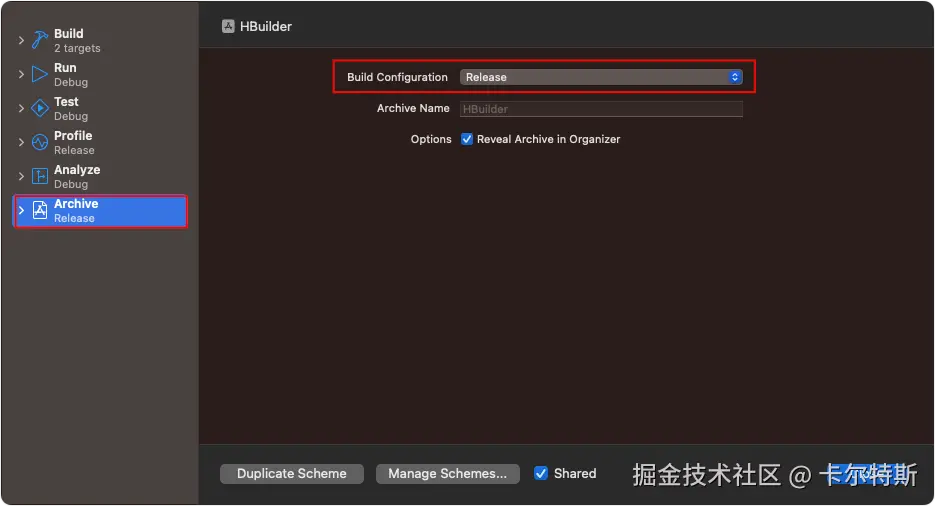935x506 pixels.
Task: Click the Build Configuration label
Action: pyautogui.click(x=397, y=77)
